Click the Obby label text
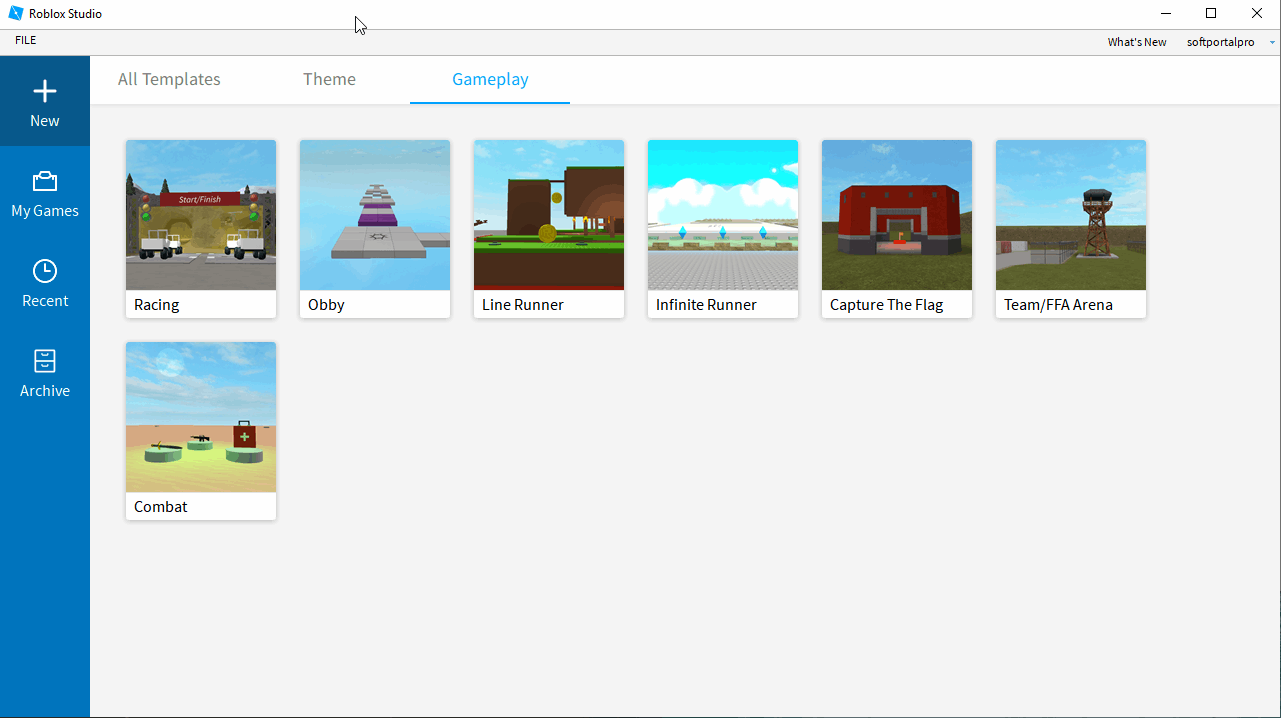 pos(326,305)
